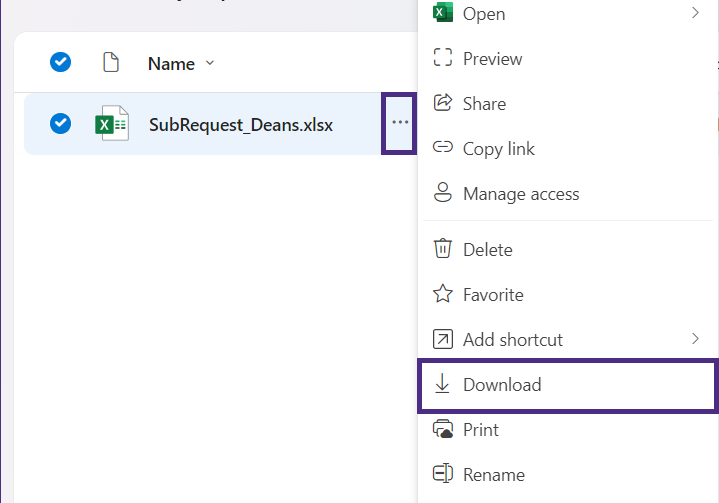Screen dimensions: 719x503
Task: Select Manage access in the menu
Action: [x=520, y=194]
